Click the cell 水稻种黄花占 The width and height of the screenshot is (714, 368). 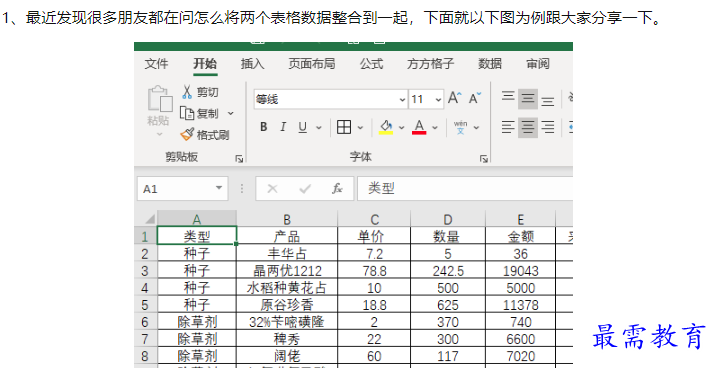[x=287, y=288]
